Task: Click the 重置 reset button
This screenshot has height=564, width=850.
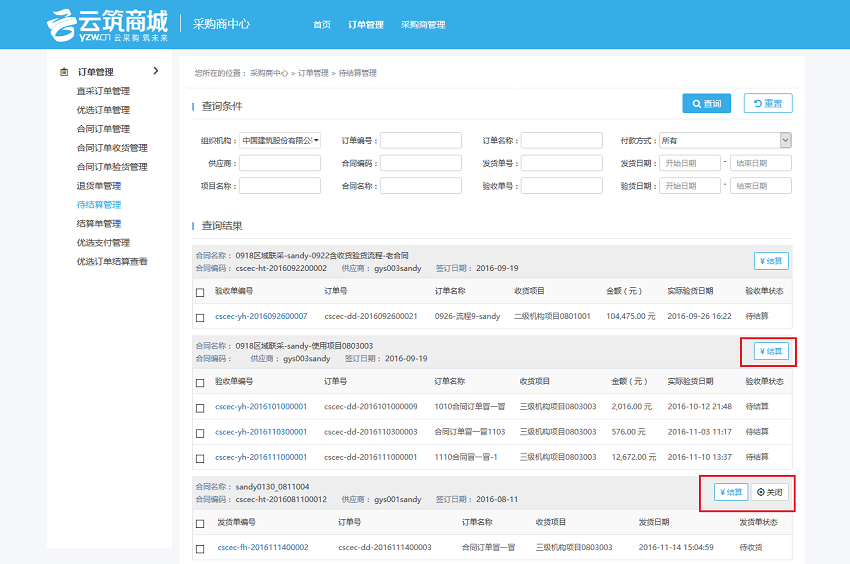Action: click(x=768, y=103)
